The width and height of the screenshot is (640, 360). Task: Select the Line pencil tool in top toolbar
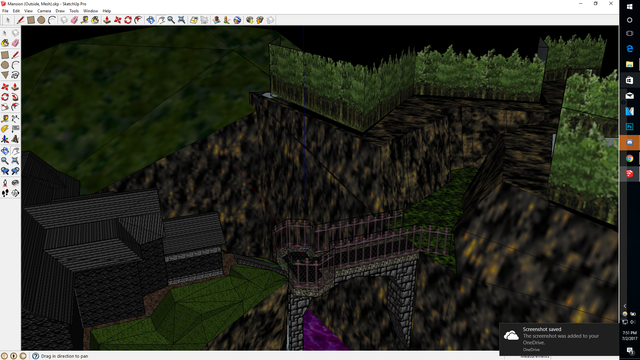pos(20,20)
